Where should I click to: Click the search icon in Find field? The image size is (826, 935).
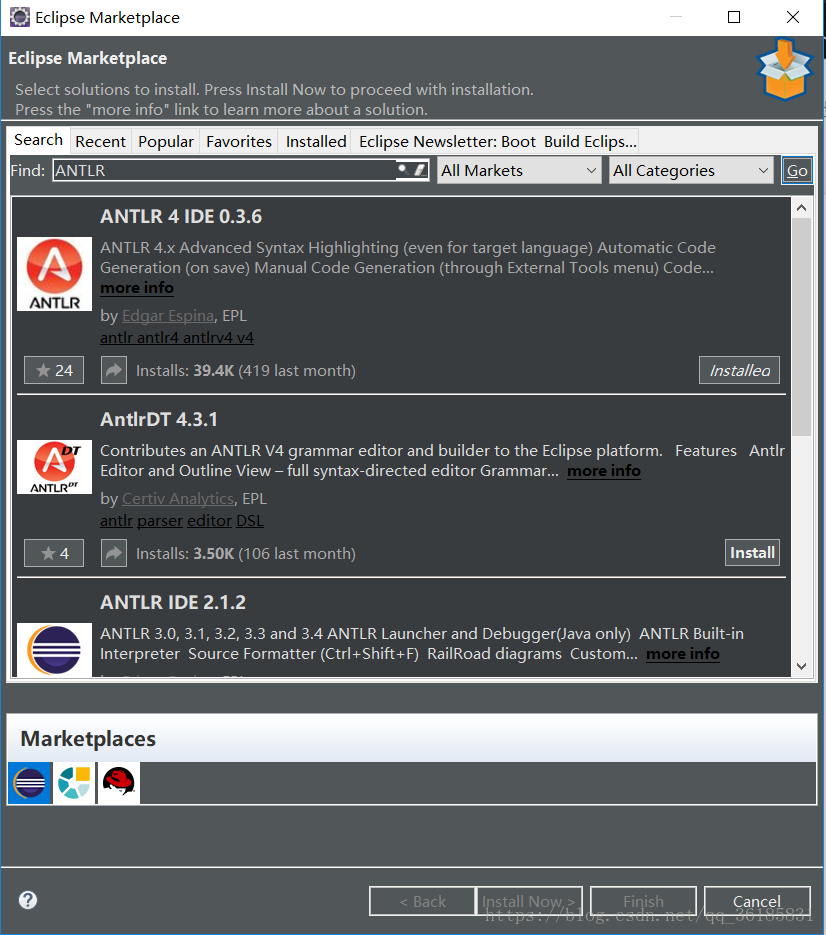(x=404, y=170)
